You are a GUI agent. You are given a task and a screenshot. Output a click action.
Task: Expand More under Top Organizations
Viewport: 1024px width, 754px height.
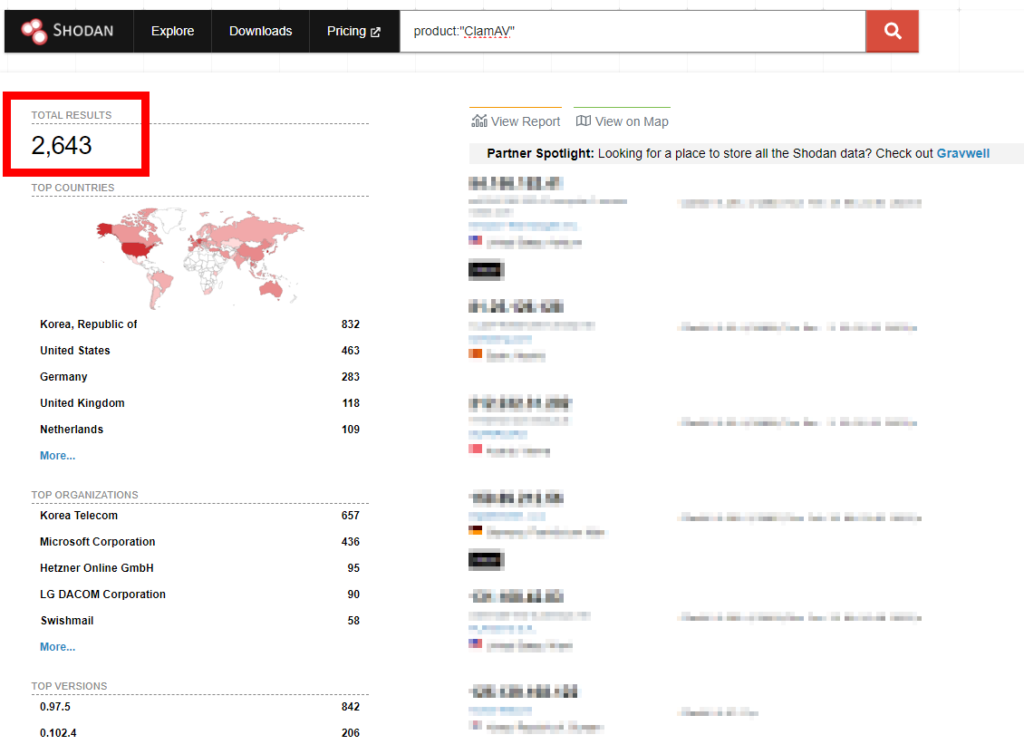[57, 647]
